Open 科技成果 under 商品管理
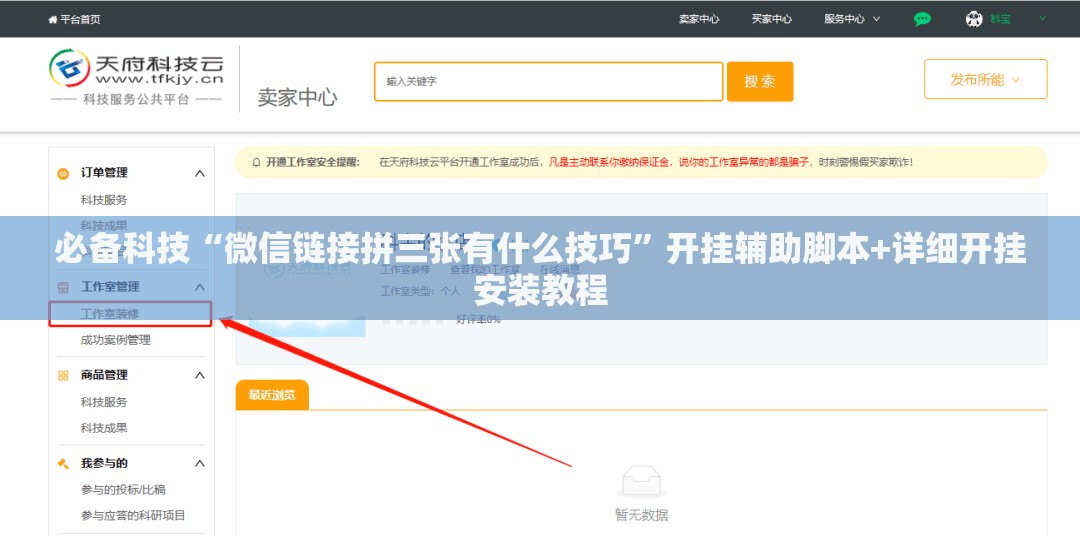1080x537 pixels. 104,428
